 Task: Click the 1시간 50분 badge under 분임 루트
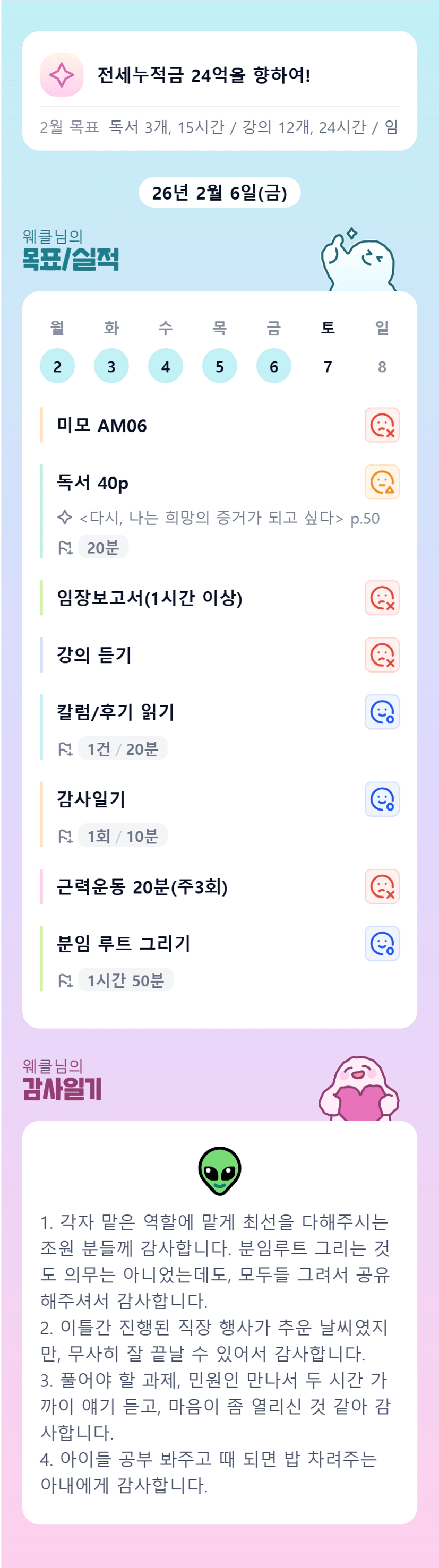125,980
